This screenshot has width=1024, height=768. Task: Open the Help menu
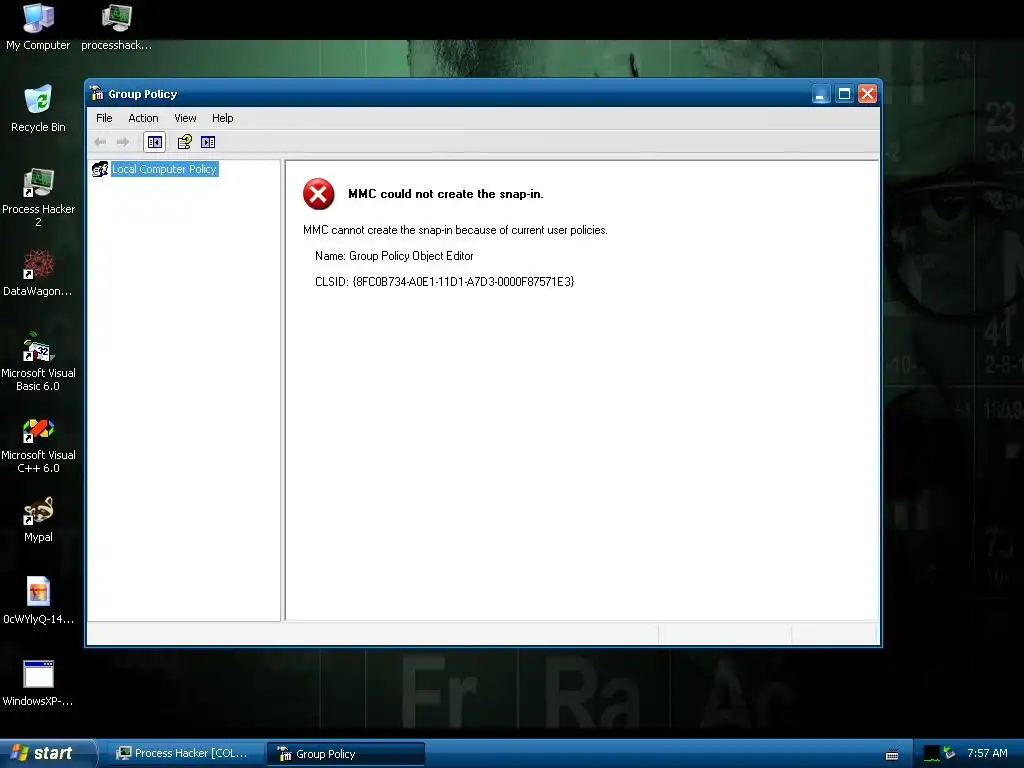[222, 118]
